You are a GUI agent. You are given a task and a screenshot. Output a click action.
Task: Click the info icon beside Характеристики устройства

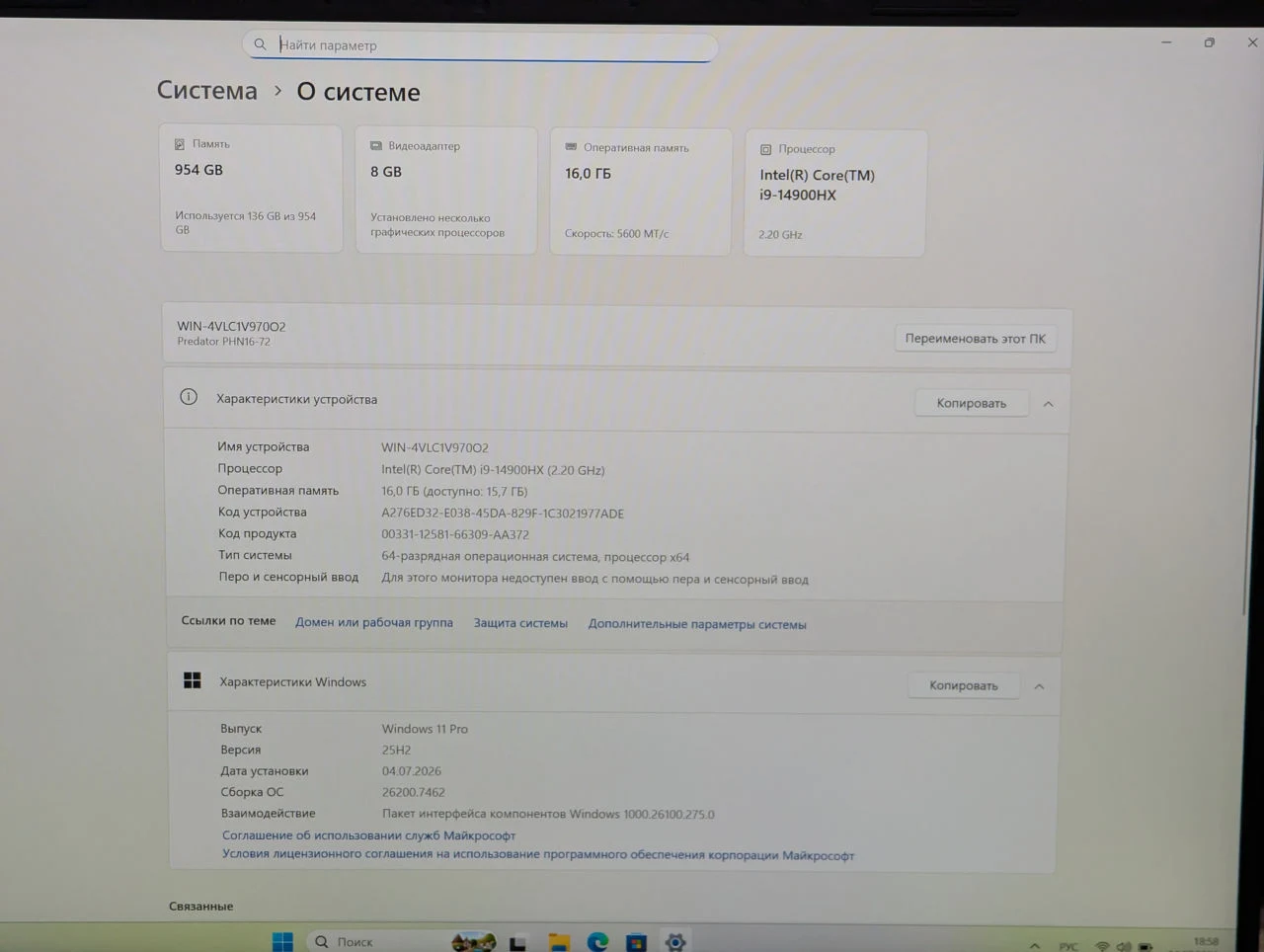[x=189, y=397]
